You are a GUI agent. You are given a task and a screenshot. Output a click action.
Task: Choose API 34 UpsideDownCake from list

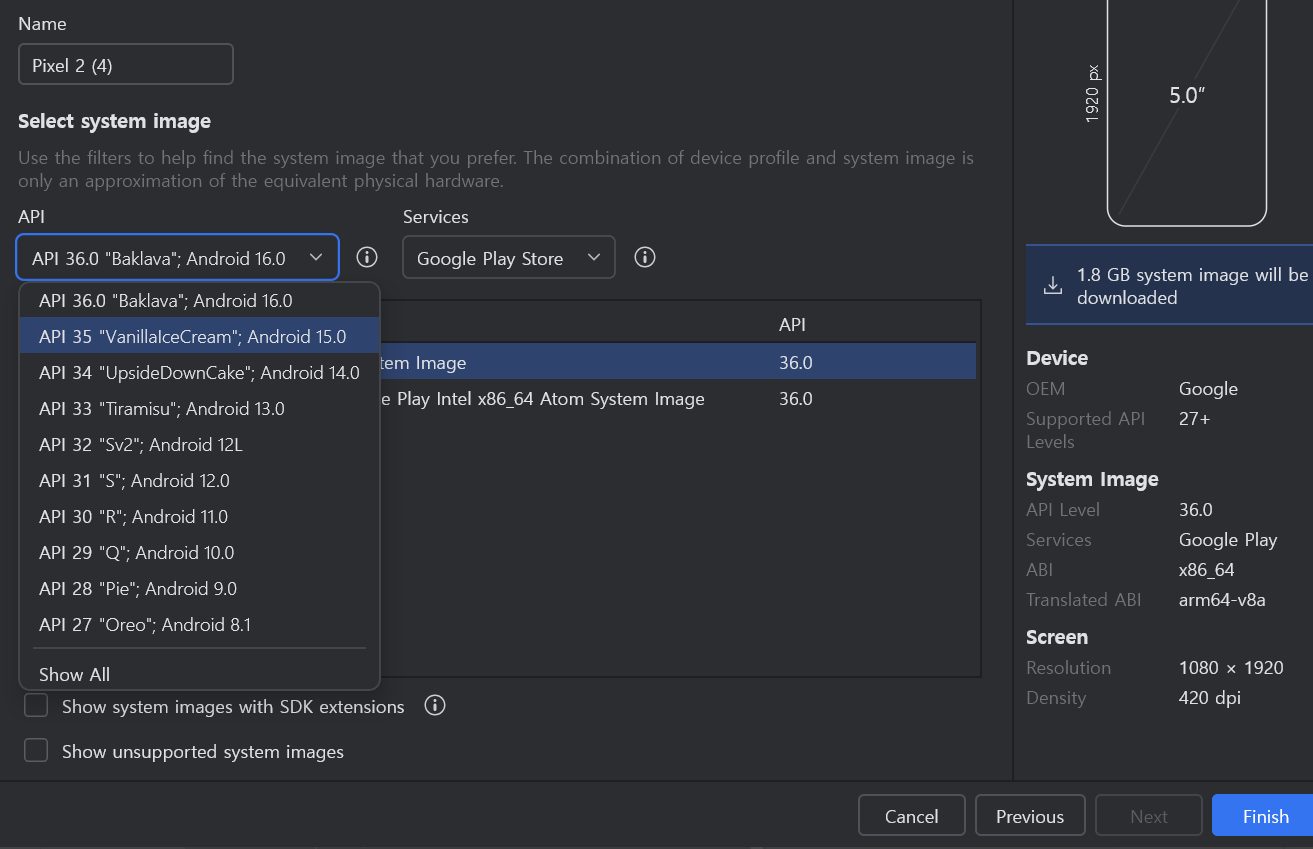point(198,373)
